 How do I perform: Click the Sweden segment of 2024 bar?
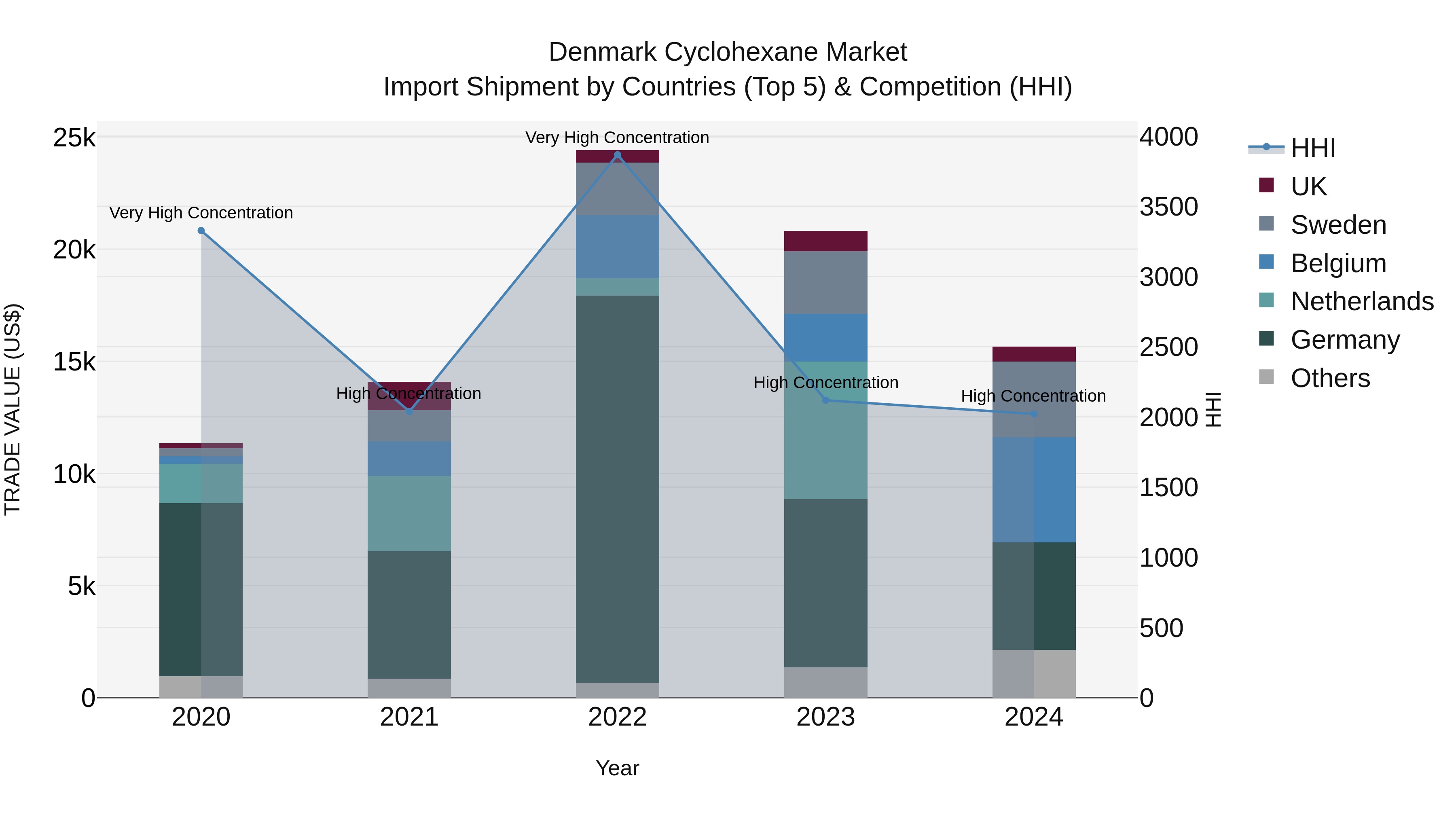1034,399
